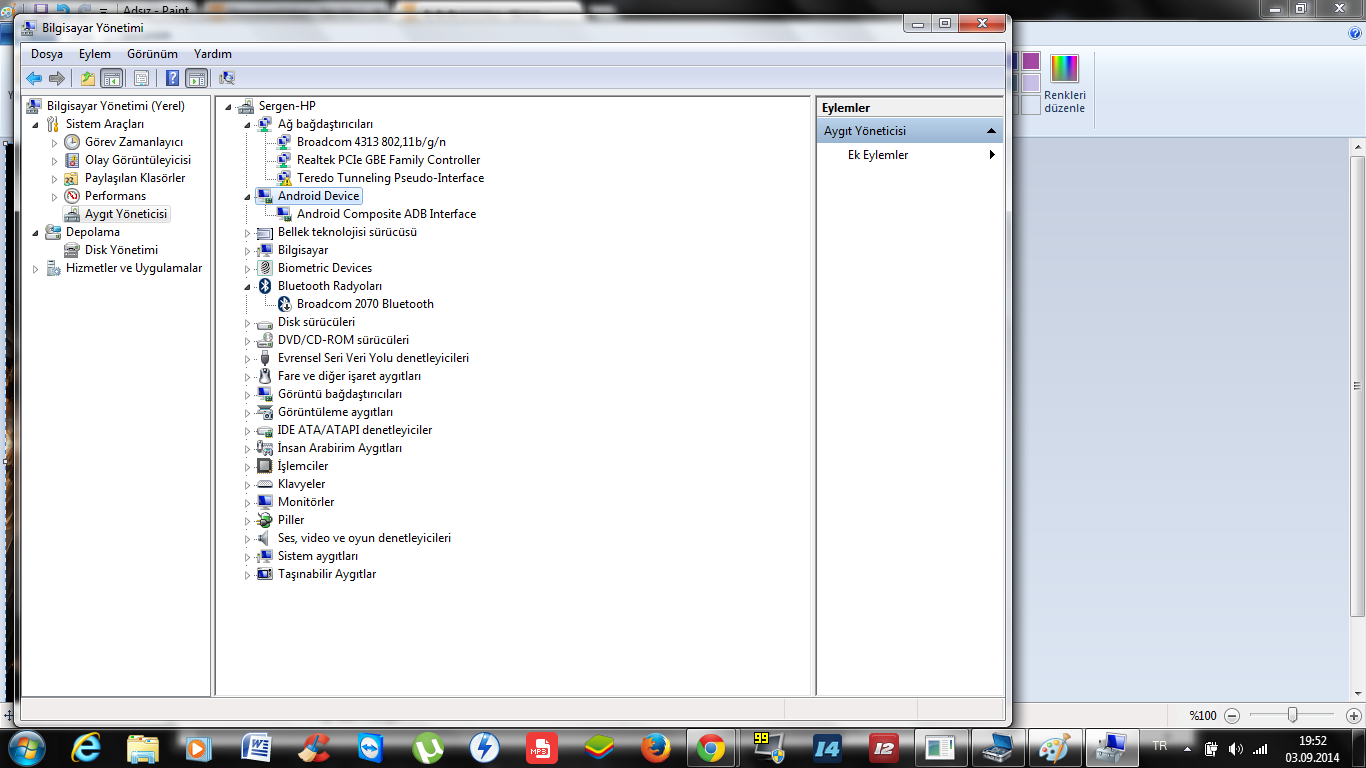
Task: Adjust the Paint zoom slider handle
Action: [1293, 715]
